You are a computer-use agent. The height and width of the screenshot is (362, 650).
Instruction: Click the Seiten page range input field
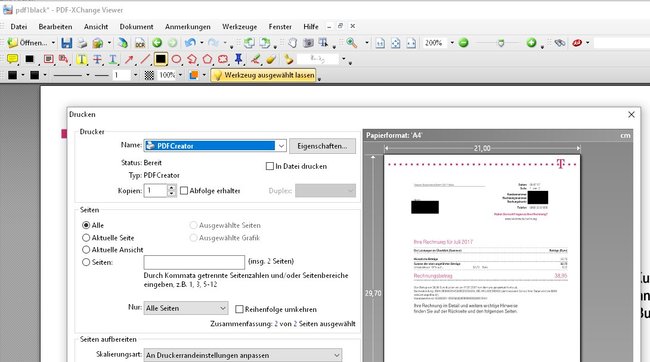[x=194, y=262]
